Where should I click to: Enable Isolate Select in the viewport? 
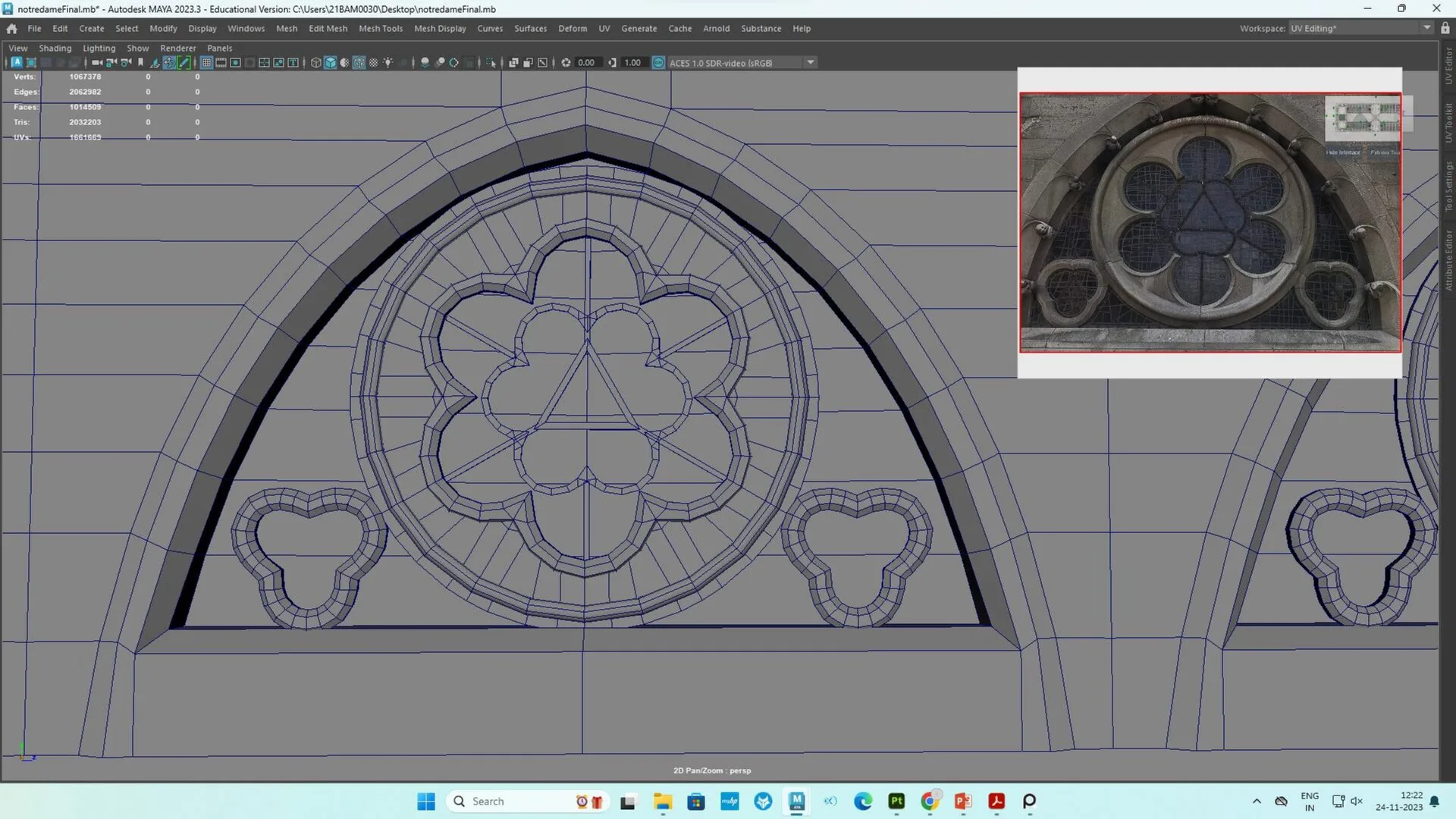point(492,62)
